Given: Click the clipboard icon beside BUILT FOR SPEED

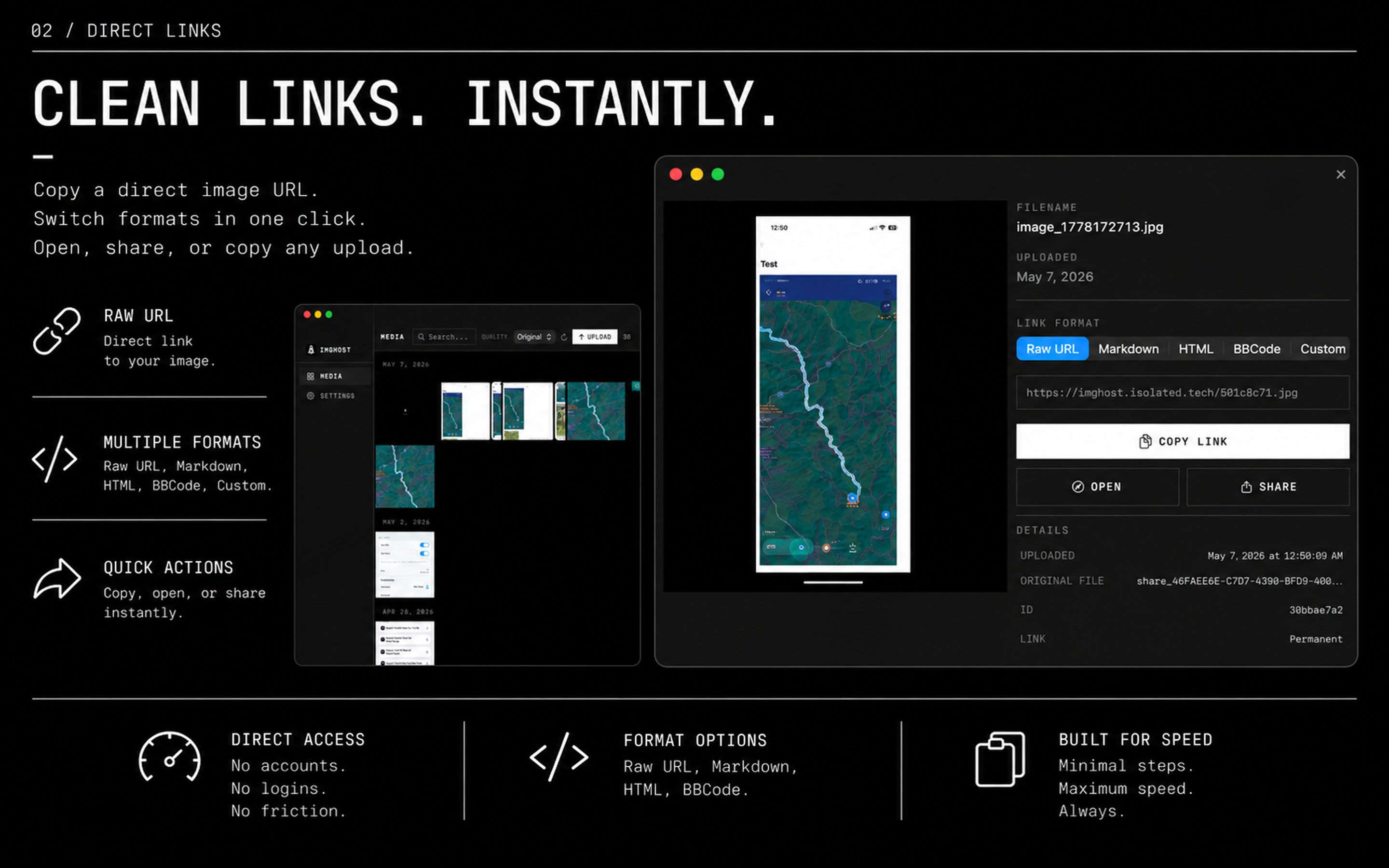Looking at the screenshot, I should pyautogui.click(x=1000, y=759).
